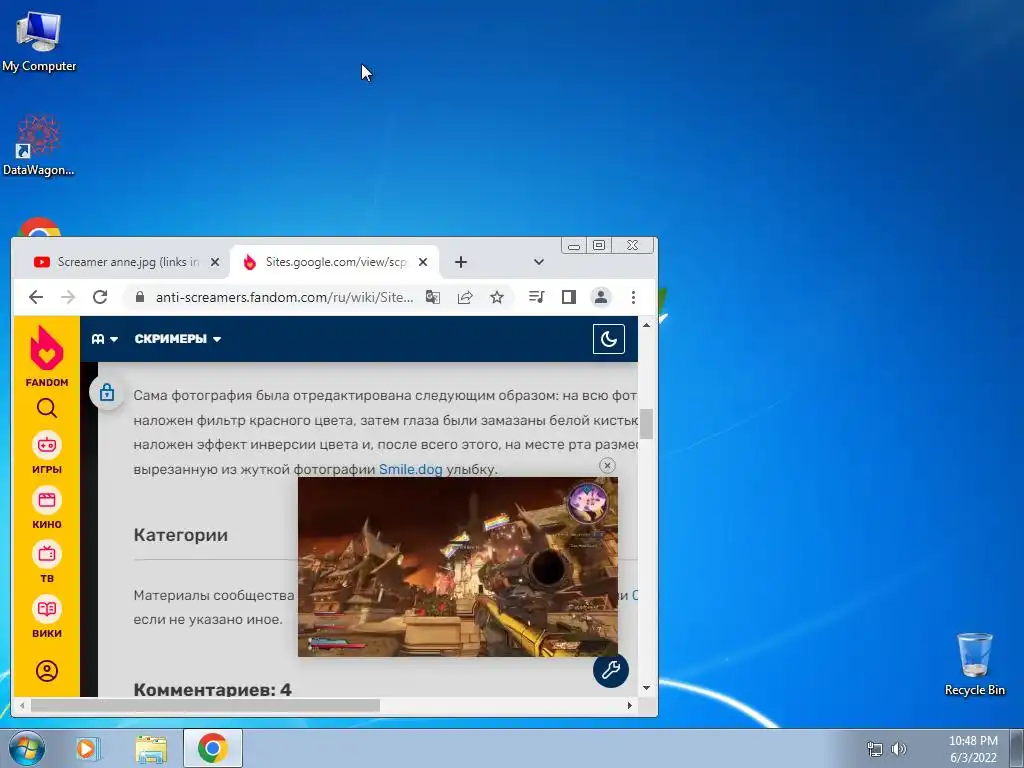Go back in Chrome with the back arrow
The height and width of the screenshot is (768, 1024).
(36, 297)
